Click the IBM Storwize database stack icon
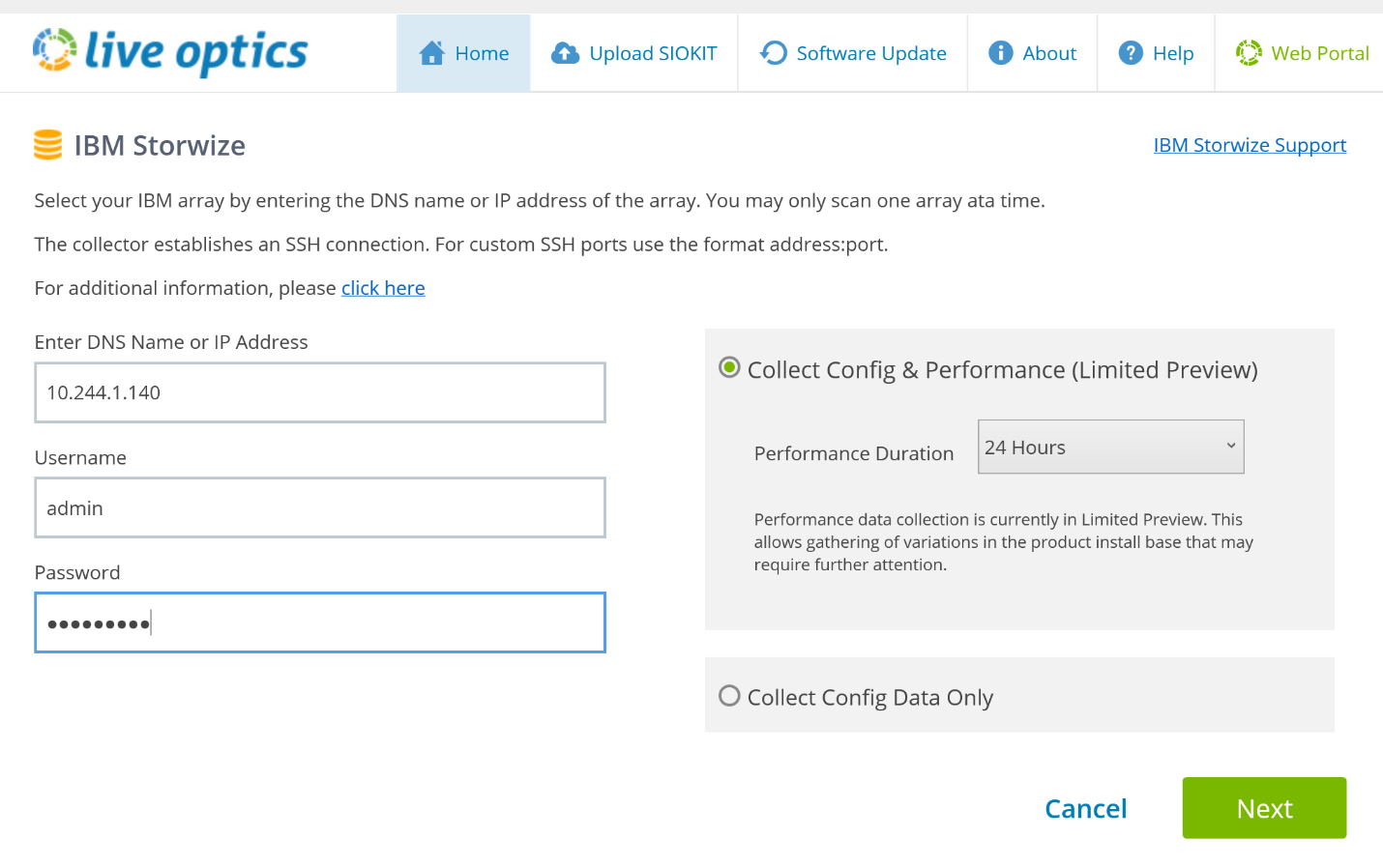 coord(47,145)
